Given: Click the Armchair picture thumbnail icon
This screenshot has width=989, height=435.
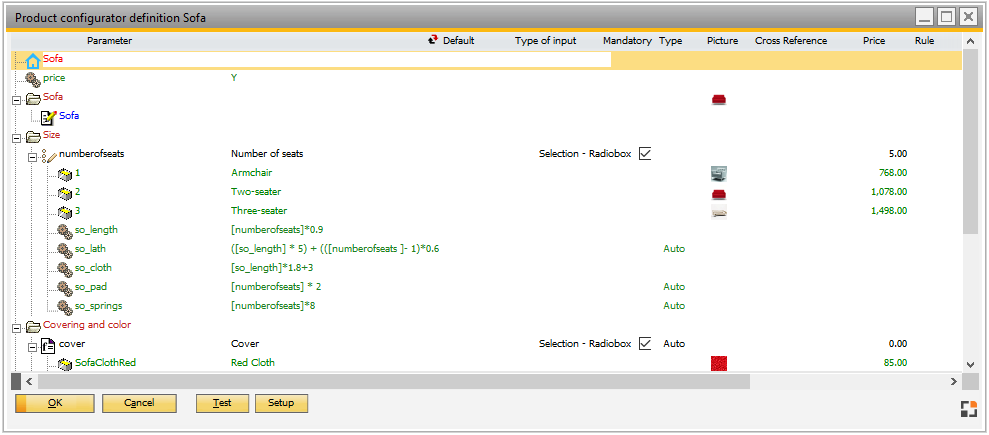Looking at the screenshot, I should (718, 173).
